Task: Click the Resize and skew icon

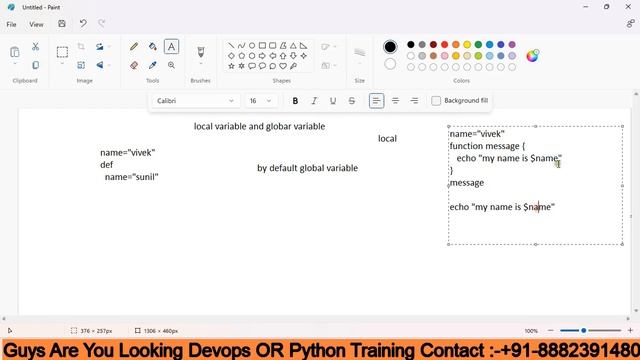Action: coord(81,65)
